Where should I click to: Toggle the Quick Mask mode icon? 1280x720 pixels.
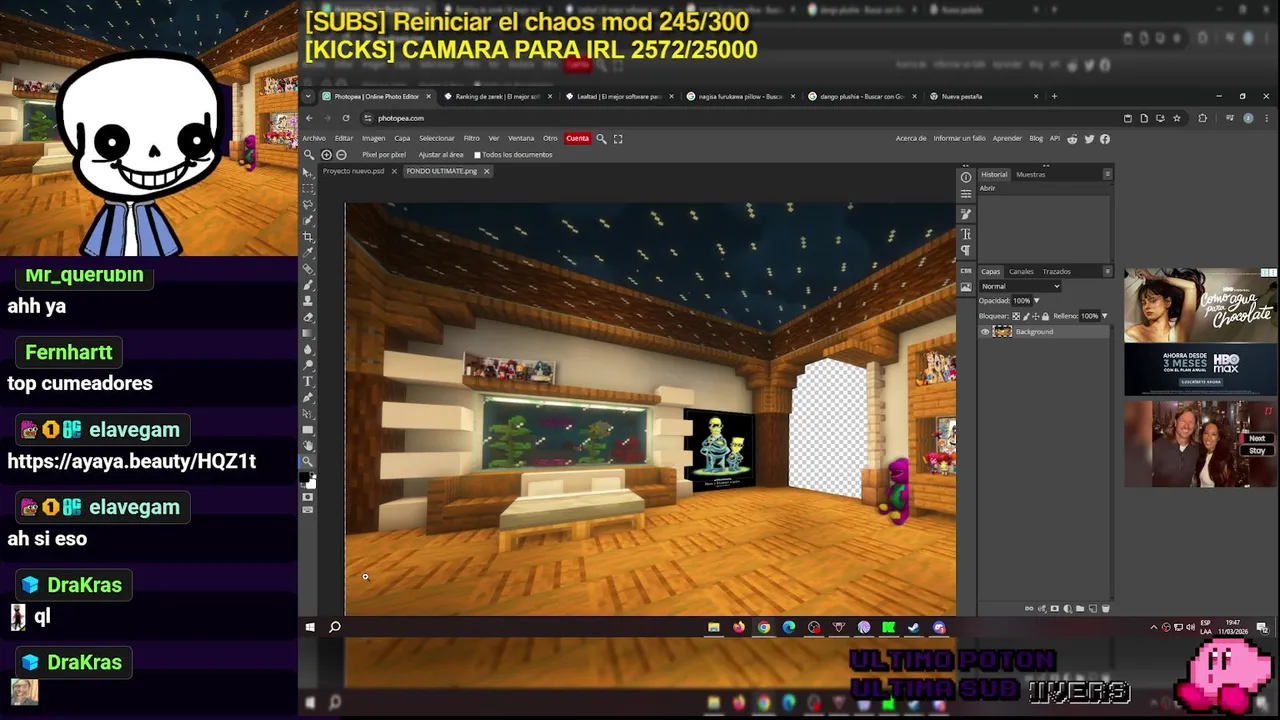(x=308, y=496)
